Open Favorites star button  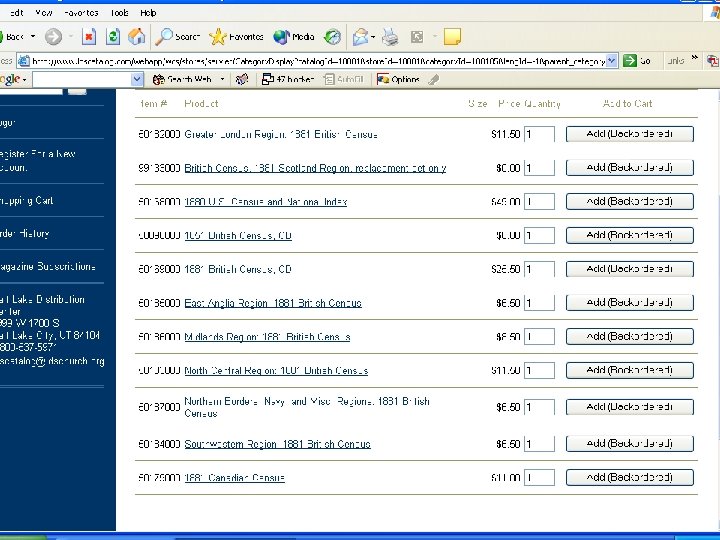[236, 37]
